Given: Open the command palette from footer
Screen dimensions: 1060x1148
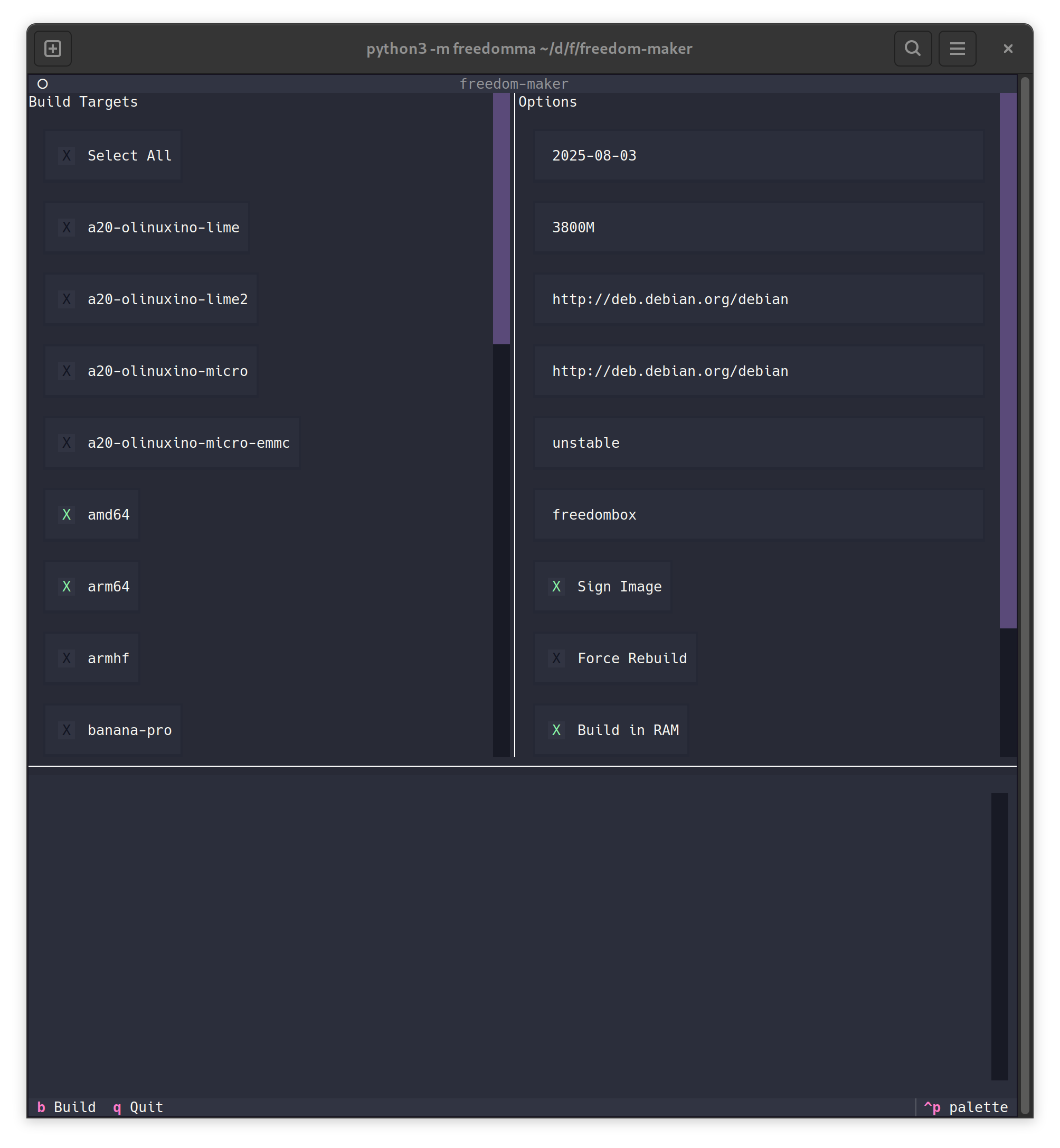Looking at the screenshot, I should click(966, 1107).
